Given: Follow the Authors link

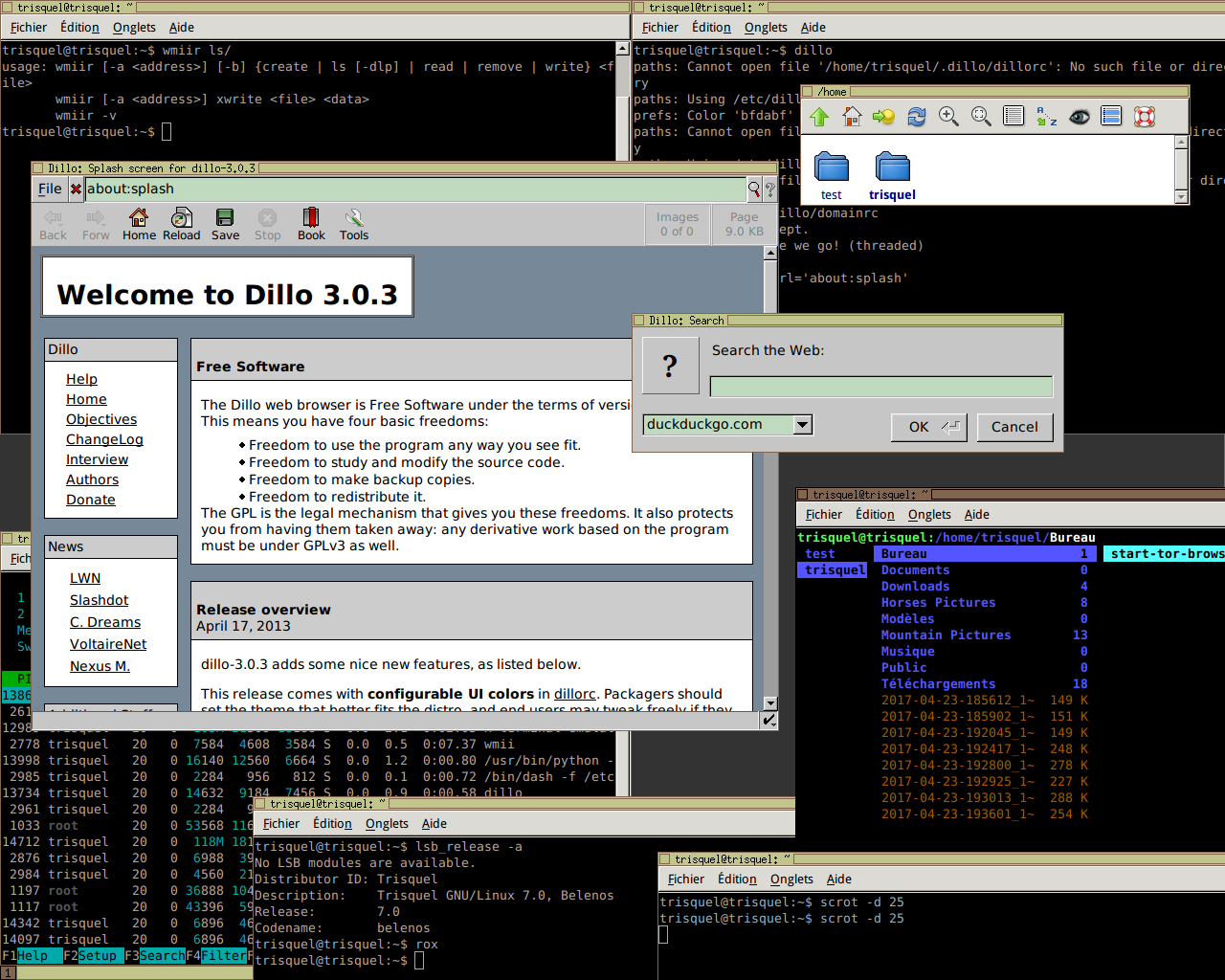Looking at the screenshot, I should coord(92,479).
